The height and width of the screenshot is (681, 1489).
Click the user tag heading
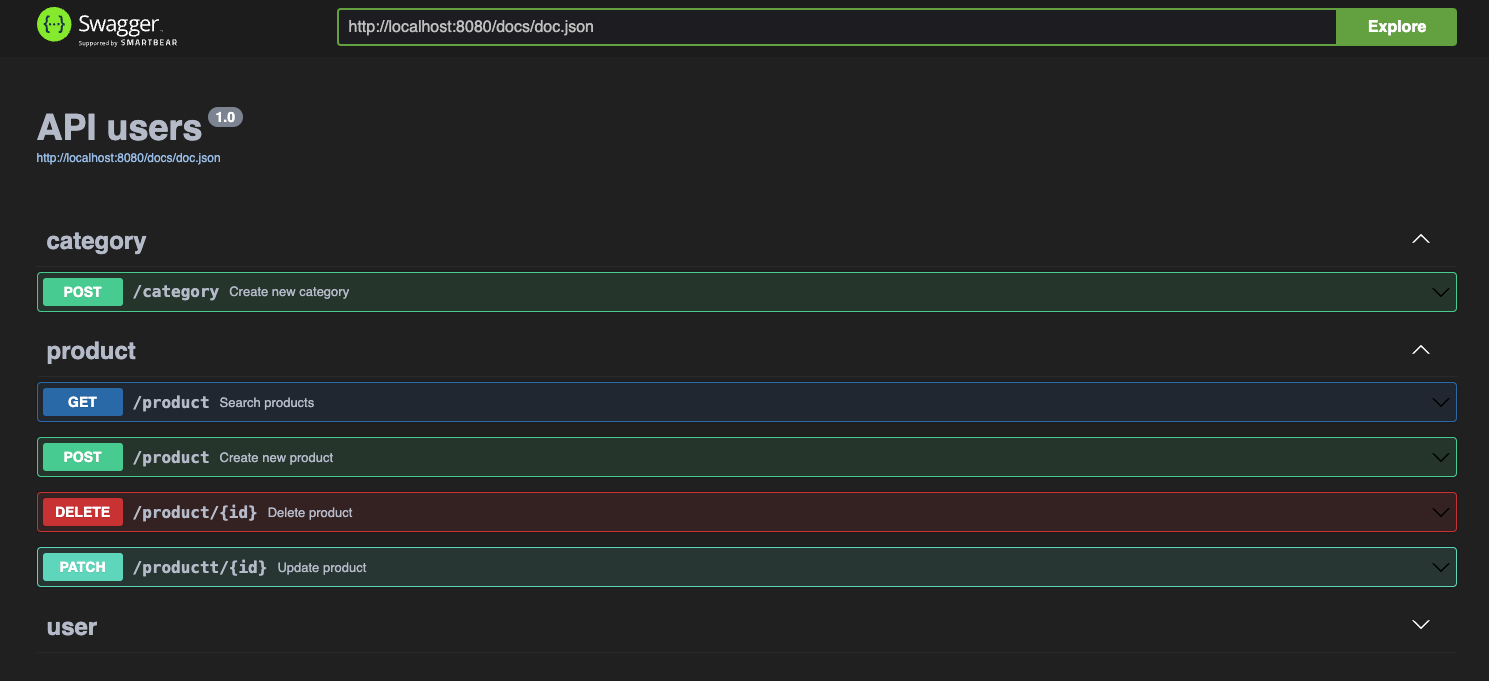(72, 627)
